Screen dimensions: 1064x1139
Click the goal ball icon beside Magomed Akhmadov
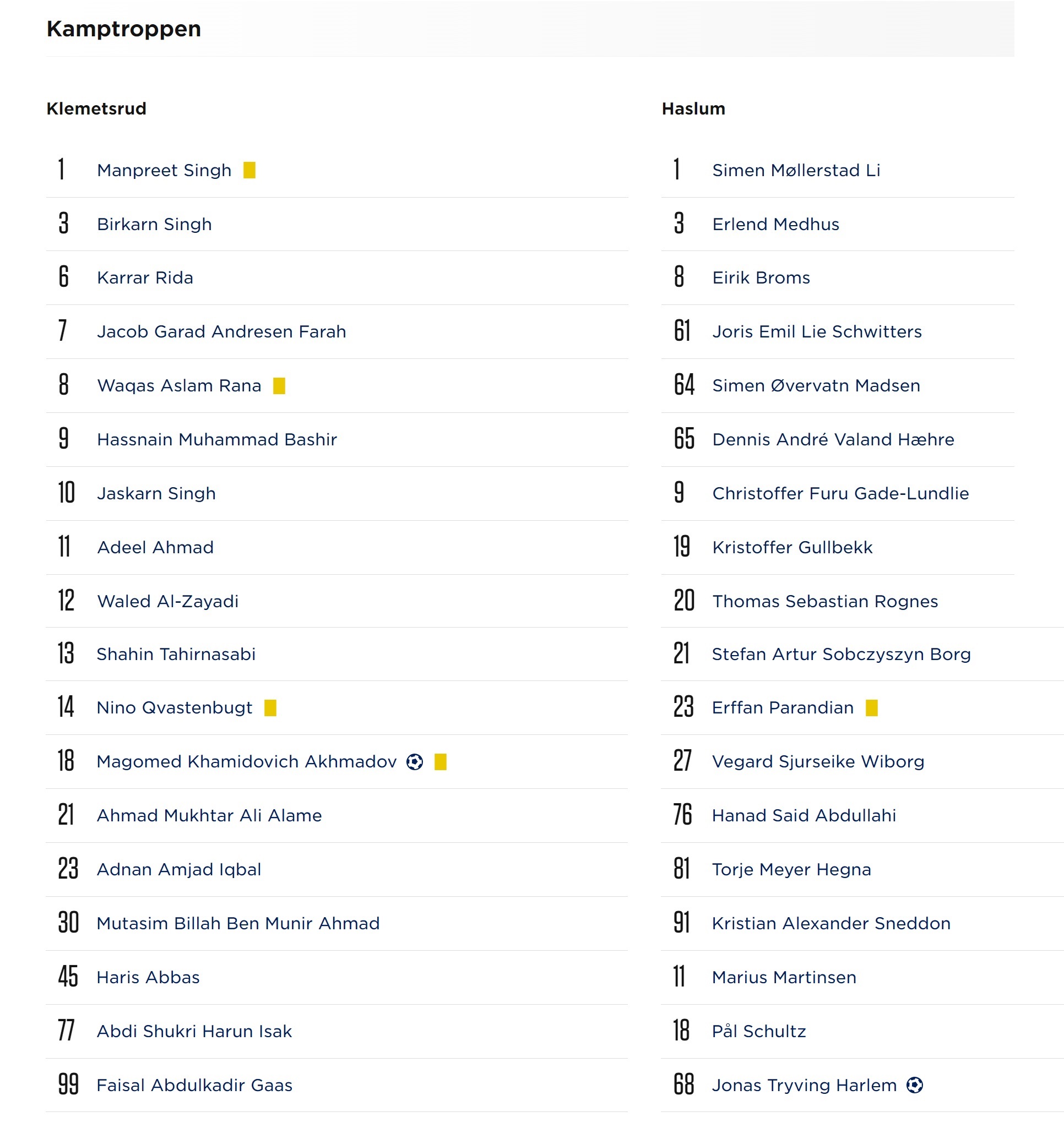(x=415, y=761)
